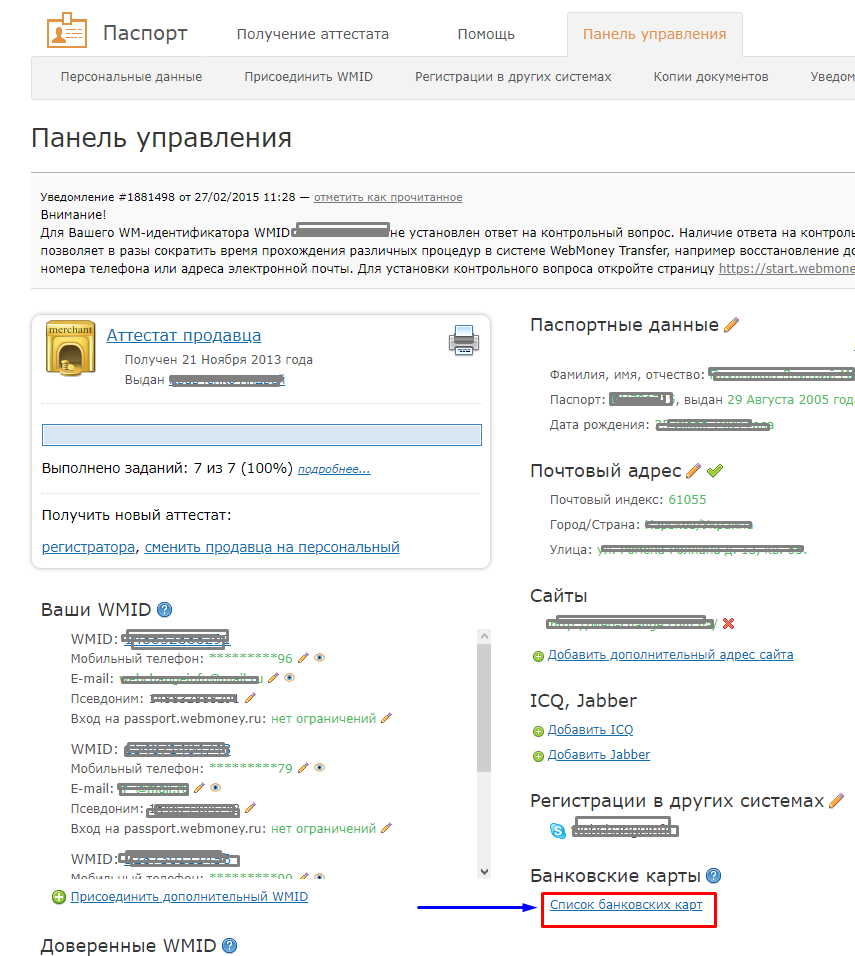Open Список банковских карт link
This screenshot has width=855, height=956.
pos(626,905)
